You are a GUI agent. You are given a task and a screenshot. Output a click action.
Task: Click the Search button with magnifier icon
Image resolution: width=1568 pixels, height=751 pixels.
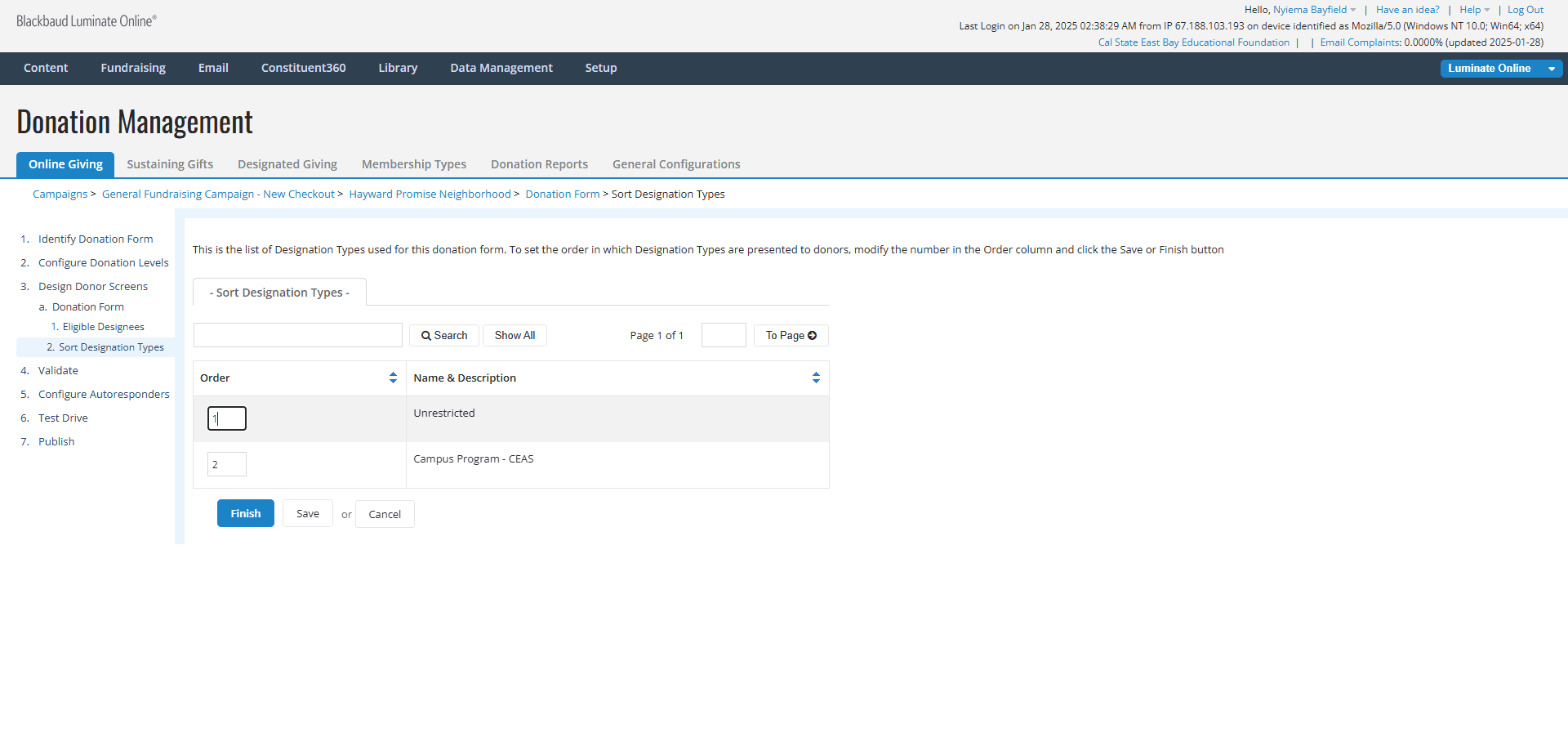click(x=444, y=336)
